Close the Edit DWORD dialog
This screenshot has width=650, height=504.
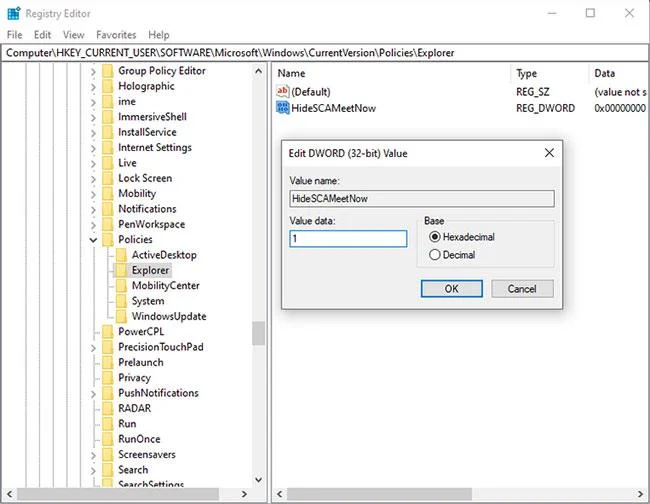(x=549, y=153)
